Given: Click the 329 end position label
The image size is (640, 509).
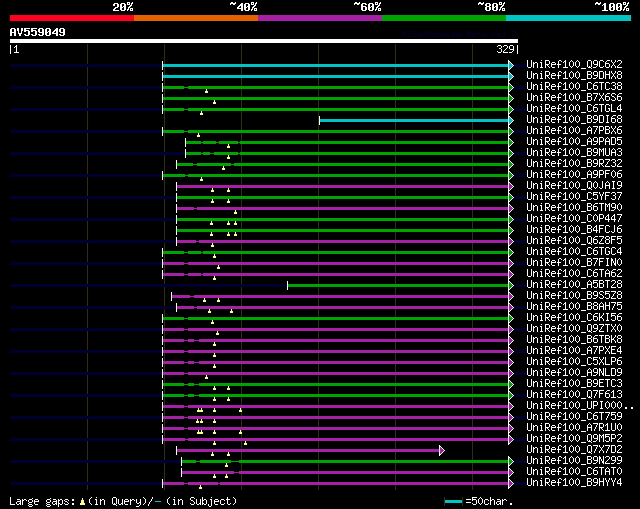Looking at the screenshot, I should tap(505, 49).
